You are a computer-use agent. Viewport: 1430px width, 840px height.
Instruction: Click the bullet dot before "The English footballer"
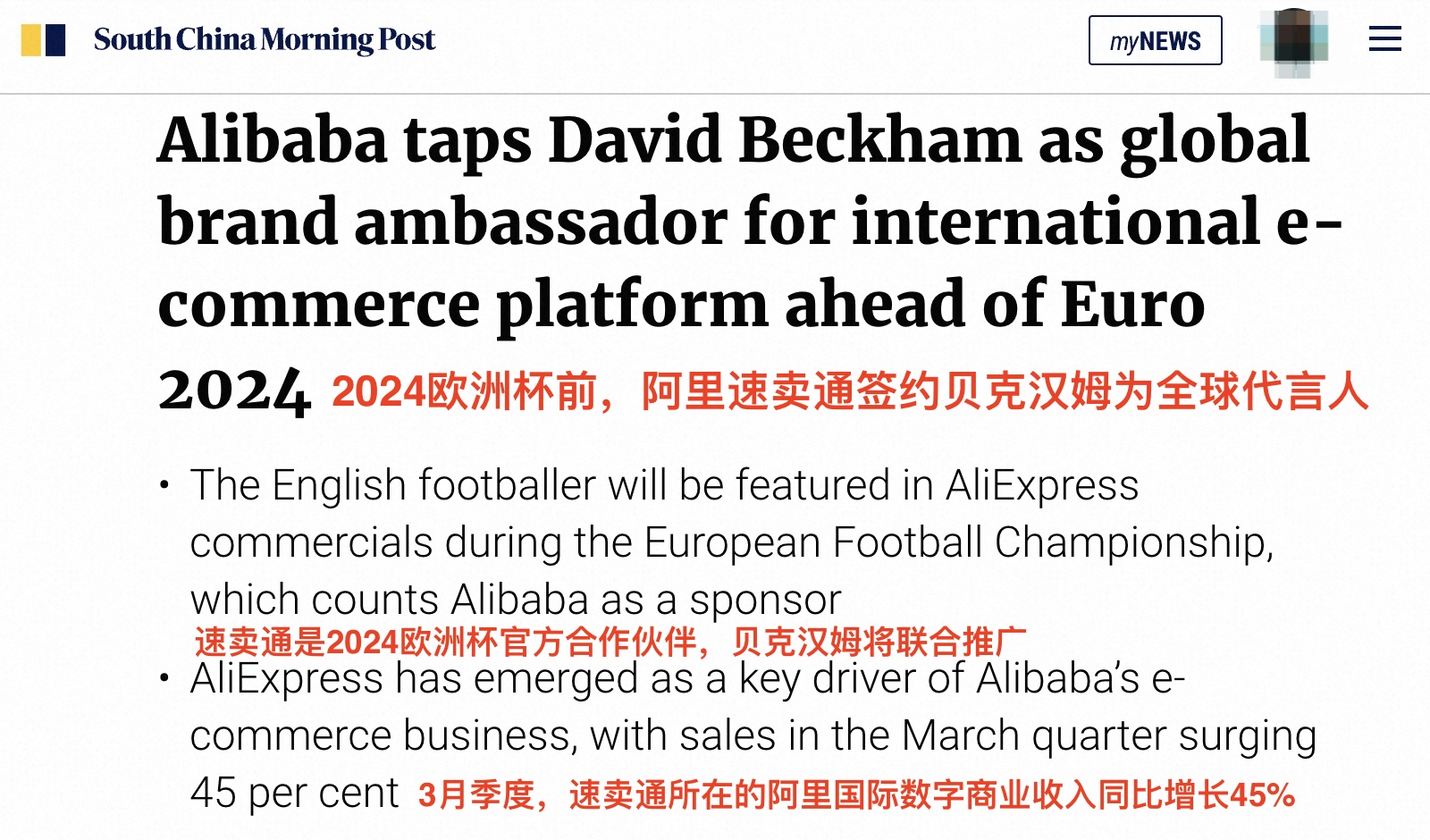click(x=164, y=485)
